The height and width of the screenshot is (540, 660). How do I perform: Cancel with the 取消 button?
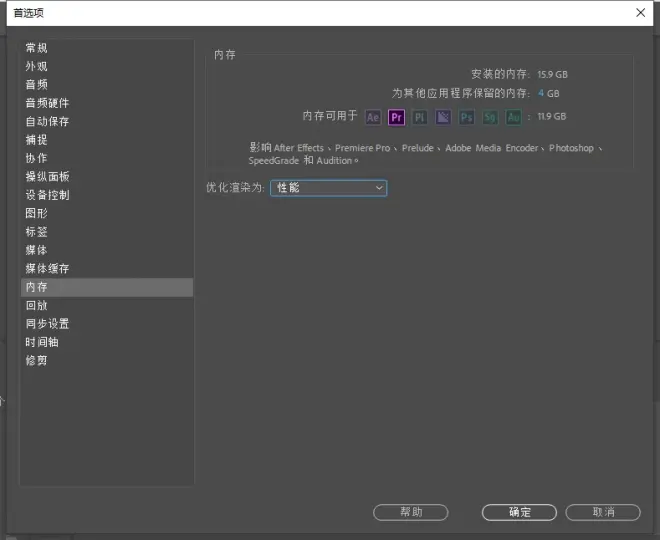(x=603, y=512)
